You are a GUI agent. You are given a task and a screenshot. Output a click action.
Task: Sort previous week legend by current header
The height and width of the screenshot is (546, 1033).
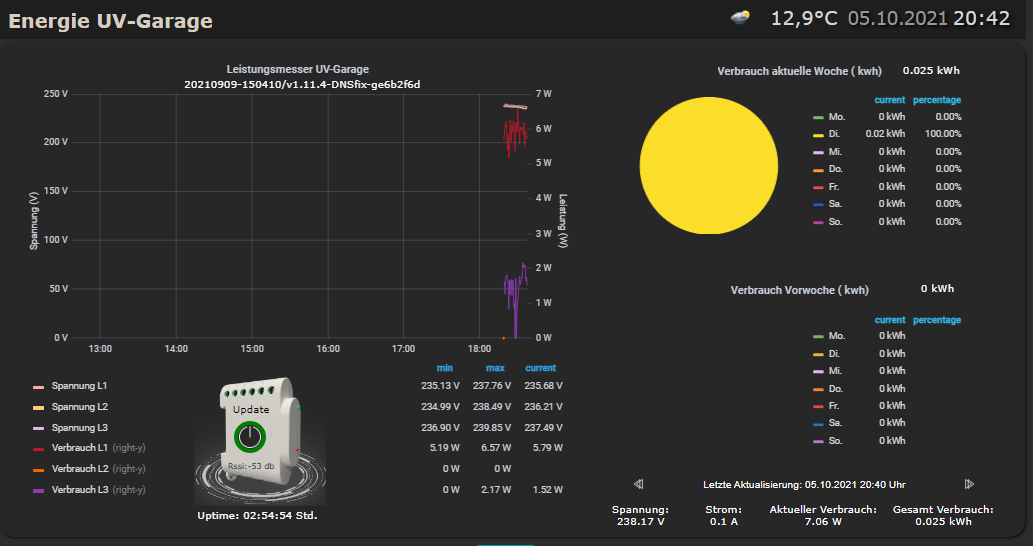coord(889,320)
